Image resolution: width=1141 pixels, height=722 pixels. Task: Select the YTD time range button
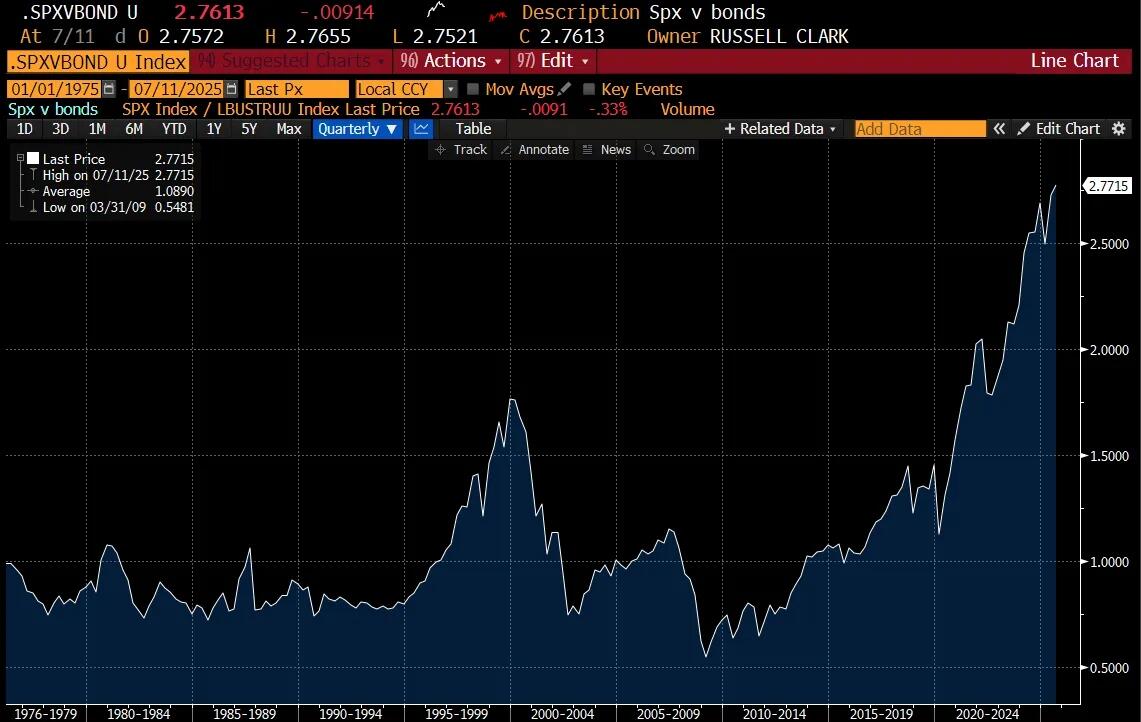(x=174, y=129)
